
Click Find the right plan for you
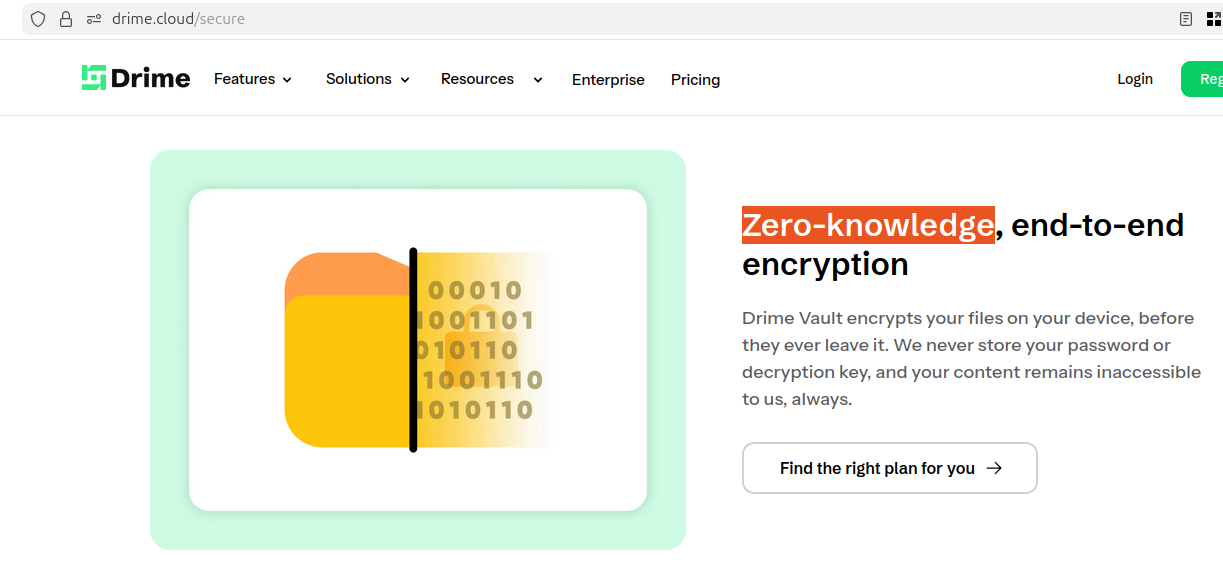(877, 468)
